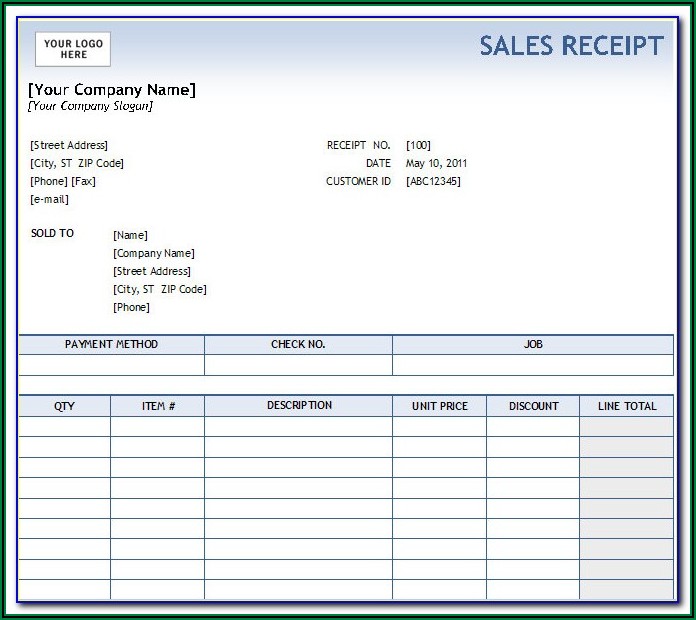The image size is (696, 620).
Task: Select the customer ID [ABC12345] value
Action: tap(433, 182)
